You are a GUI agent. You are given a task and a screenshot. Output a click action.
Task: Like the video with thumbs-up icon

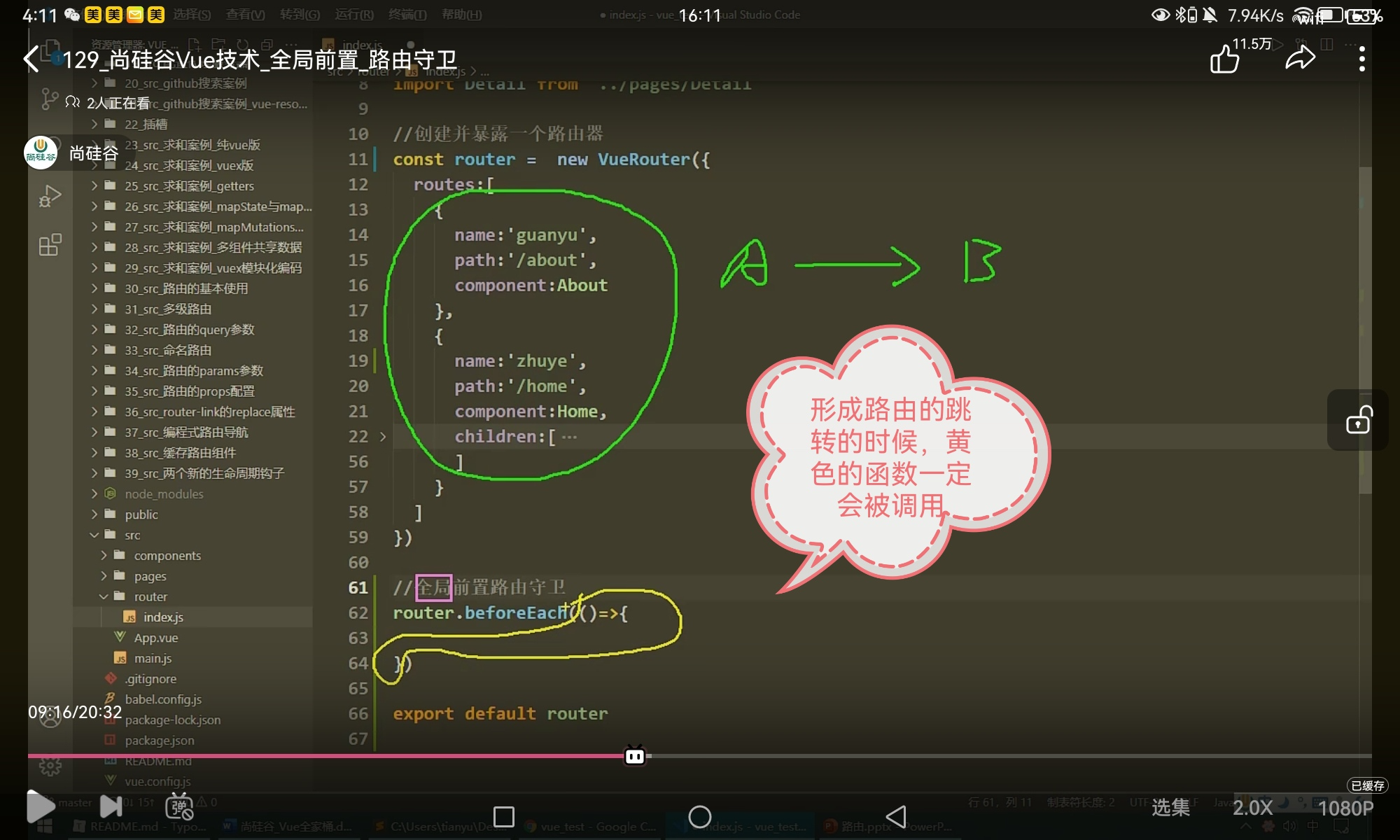[x=1224, y=59]
